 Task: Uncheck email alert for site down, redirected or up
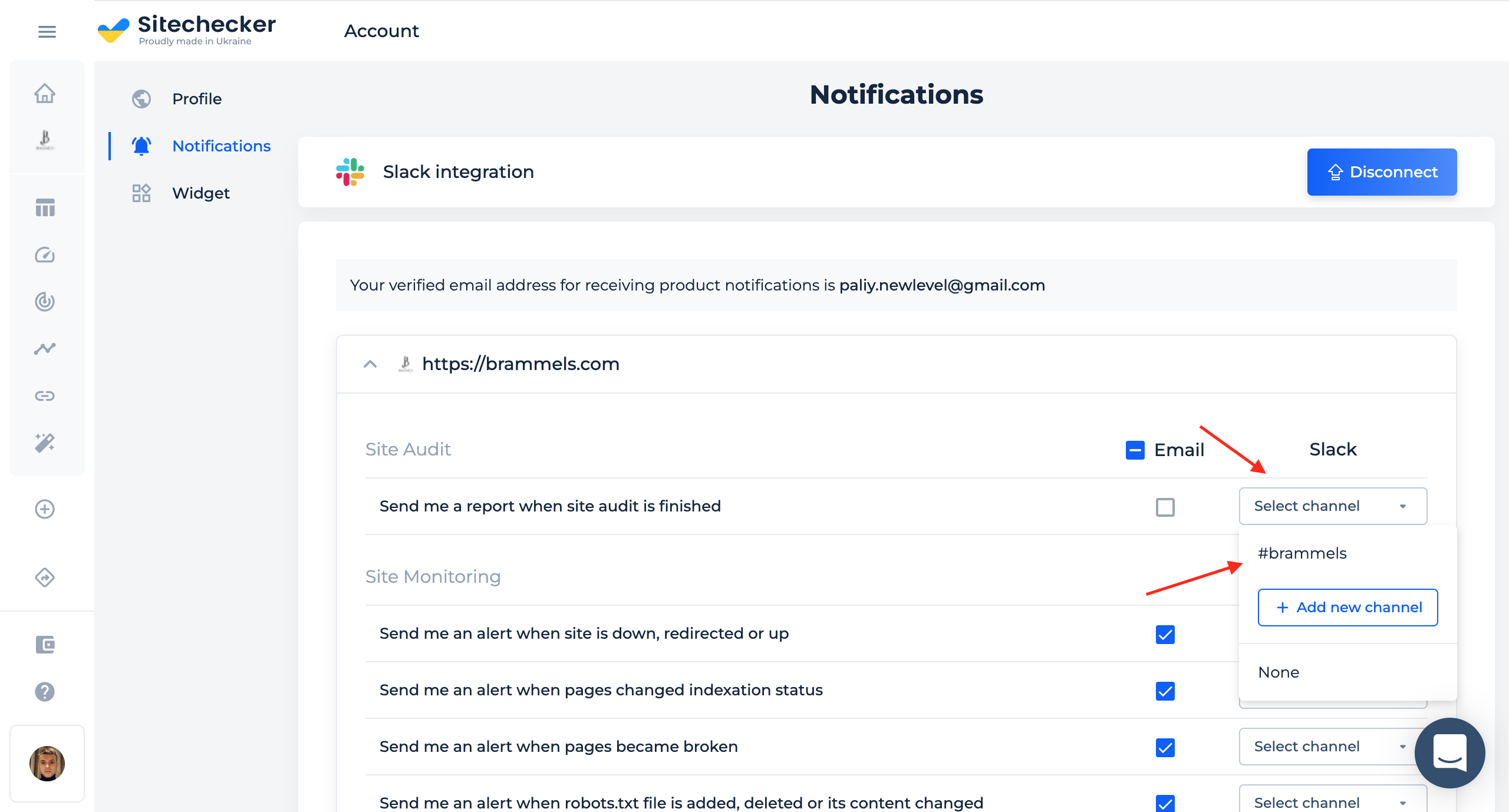[1165, 634]
